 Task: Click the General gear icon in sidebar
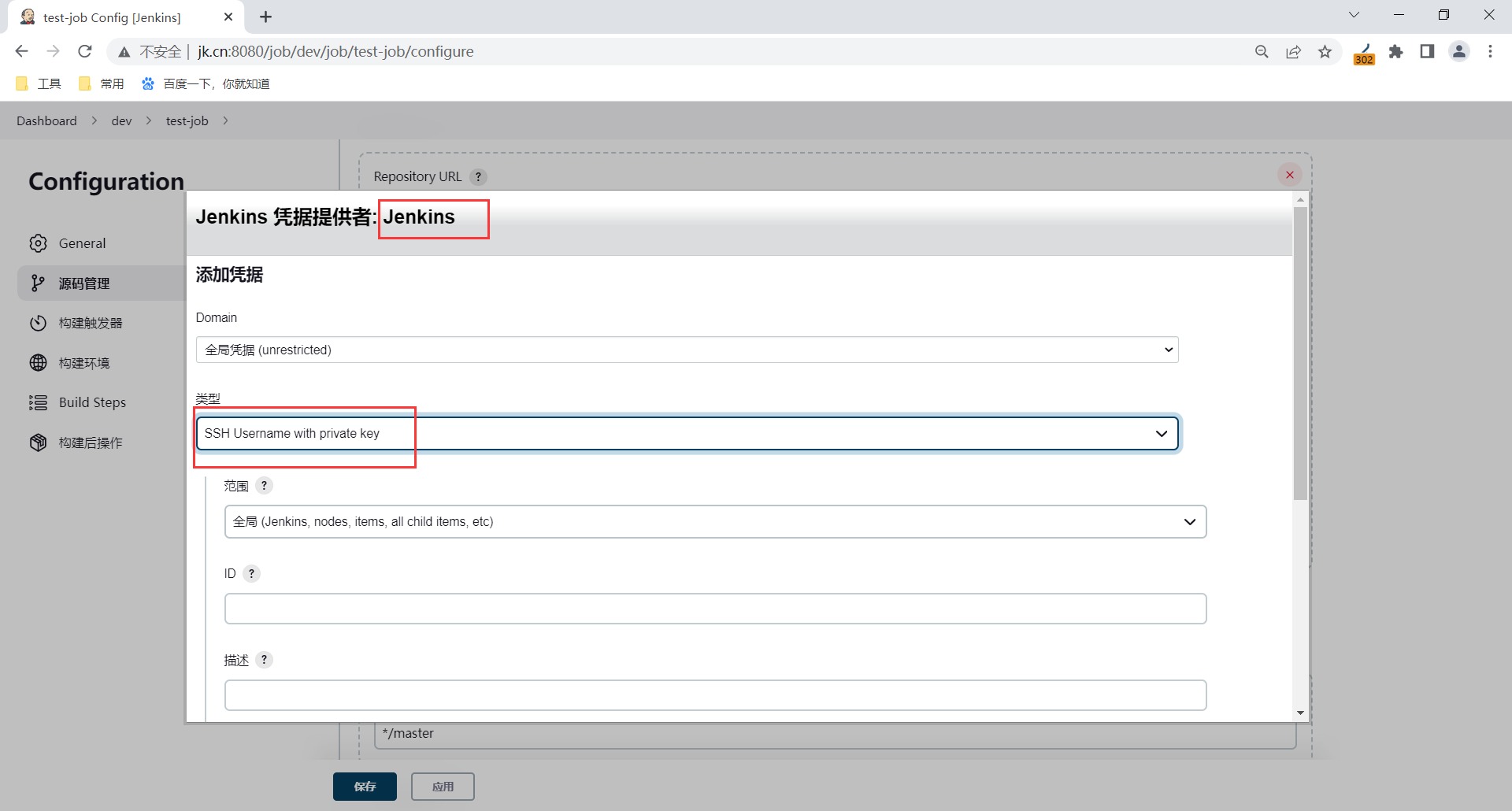(38, 243)
